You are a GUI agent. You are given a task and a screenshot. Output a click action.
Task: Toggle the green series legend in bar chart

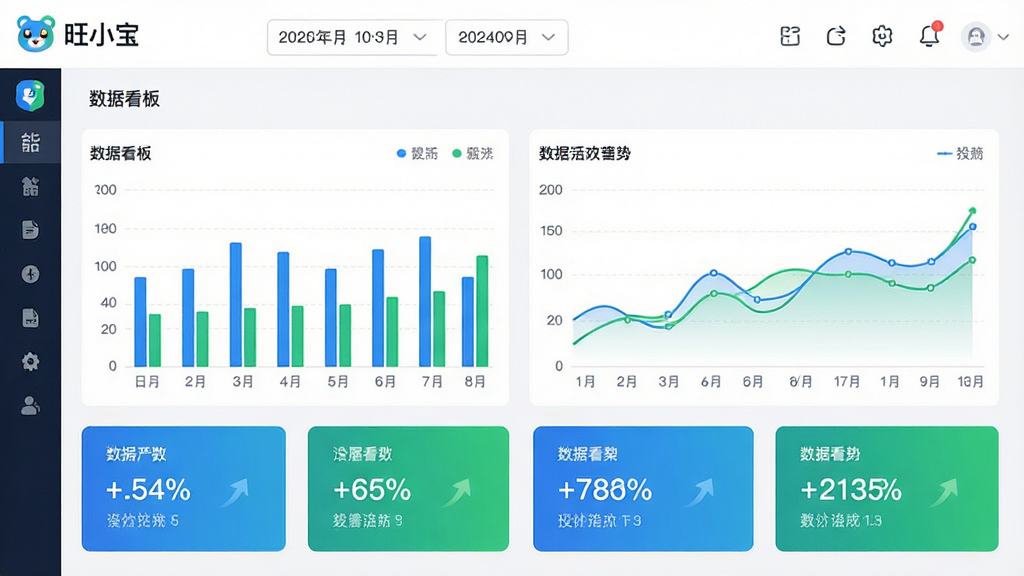click(472, 153)
